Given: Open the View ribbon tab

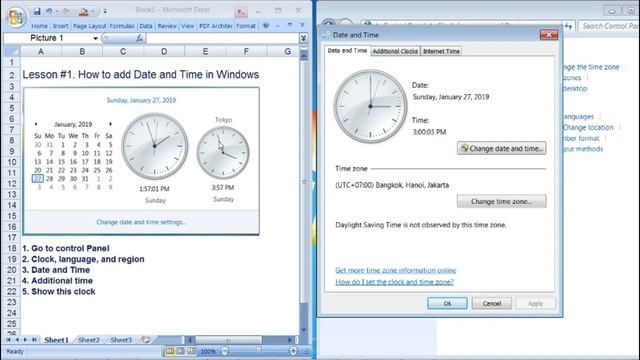Looking at the screenshot, I should 187,26.
